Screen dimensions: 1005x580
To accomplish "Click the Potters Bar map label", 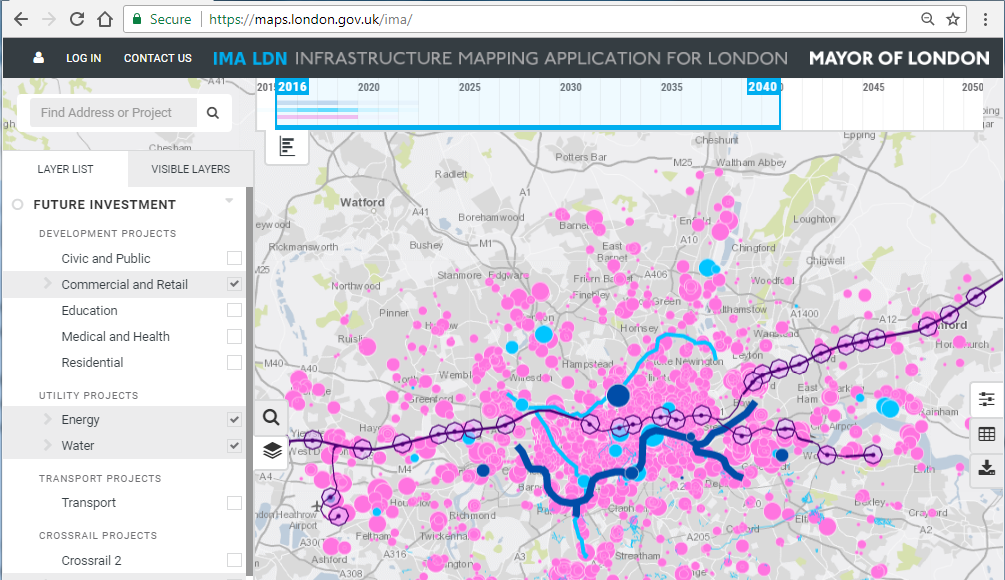I will (581, 157).
